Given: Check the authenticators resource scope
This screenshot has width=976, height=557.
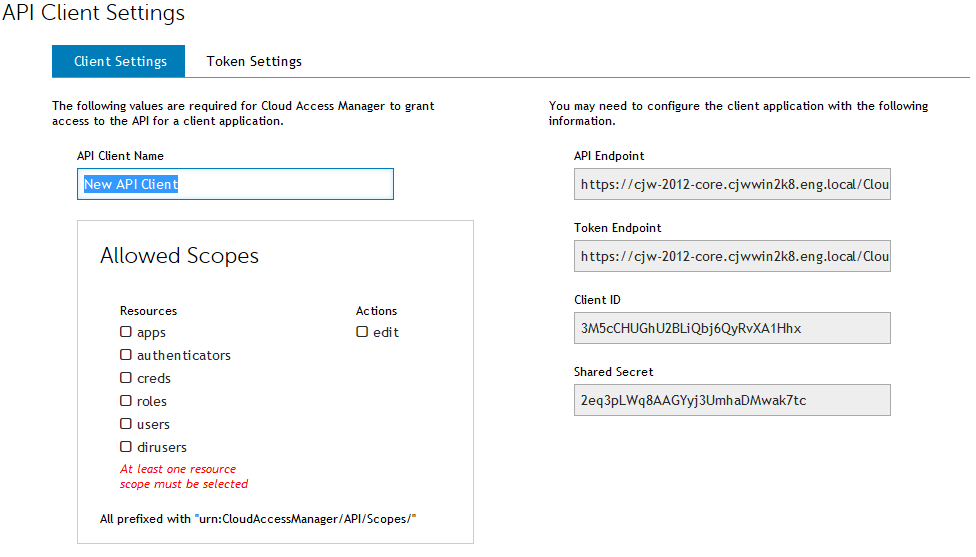Looking at the screenshot, I should click(126, 355).
